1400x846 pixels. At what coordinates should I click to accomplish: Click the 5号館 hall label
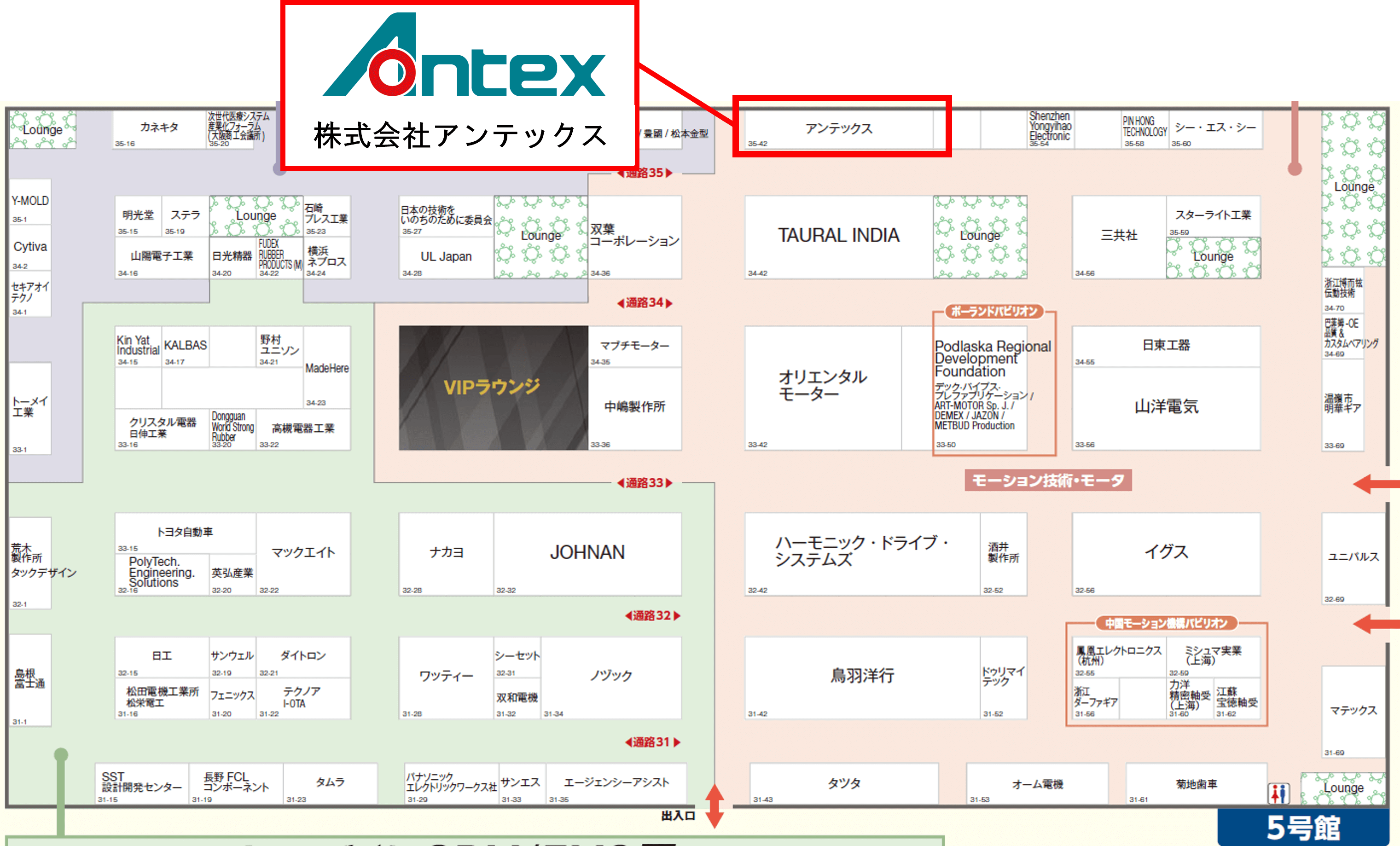coord(1302,827)
